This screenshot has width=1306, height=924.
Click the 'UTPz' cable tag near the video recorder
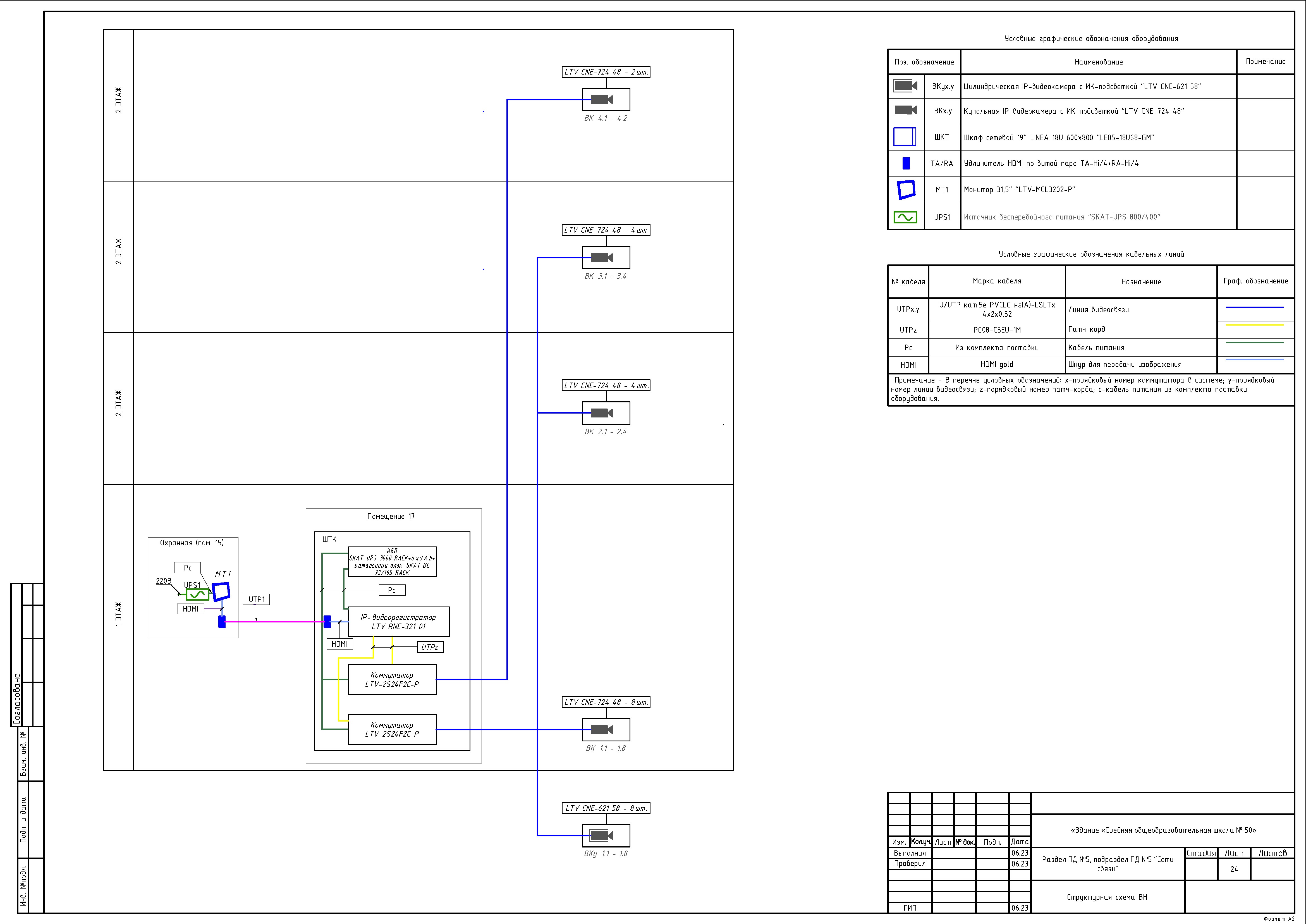pos(430,647)
